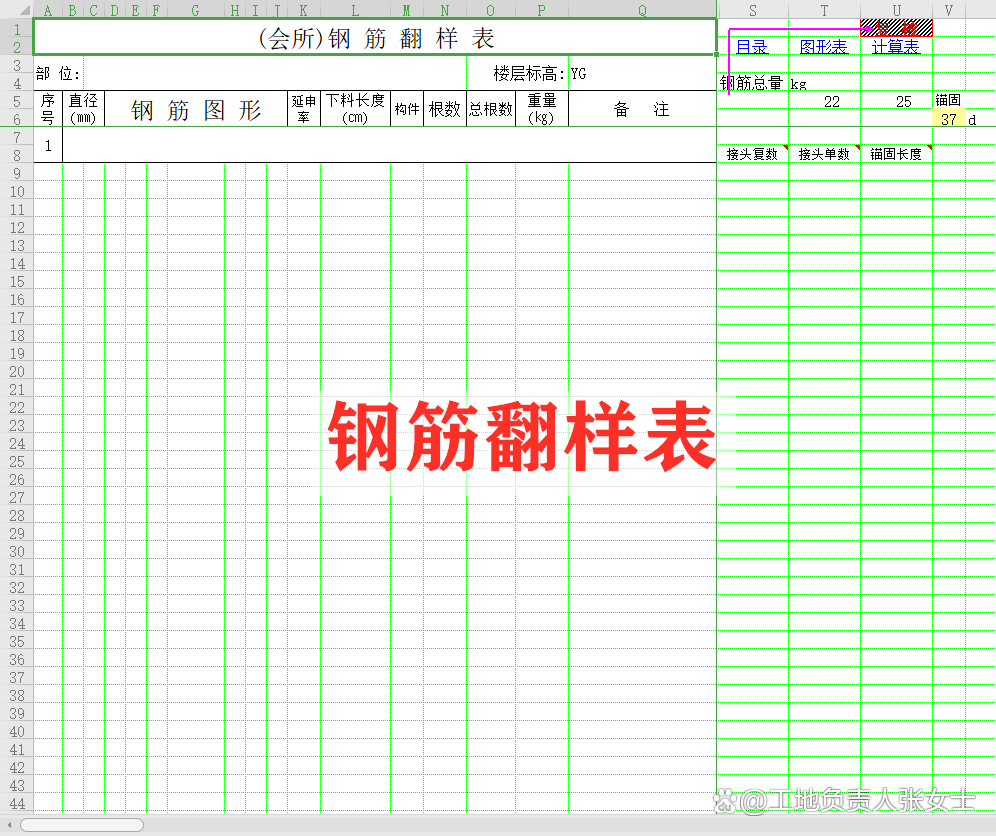Select the YG value cell
Image resolution: width=996 pixels, height=836 pixels.
(x=642, y=74)
